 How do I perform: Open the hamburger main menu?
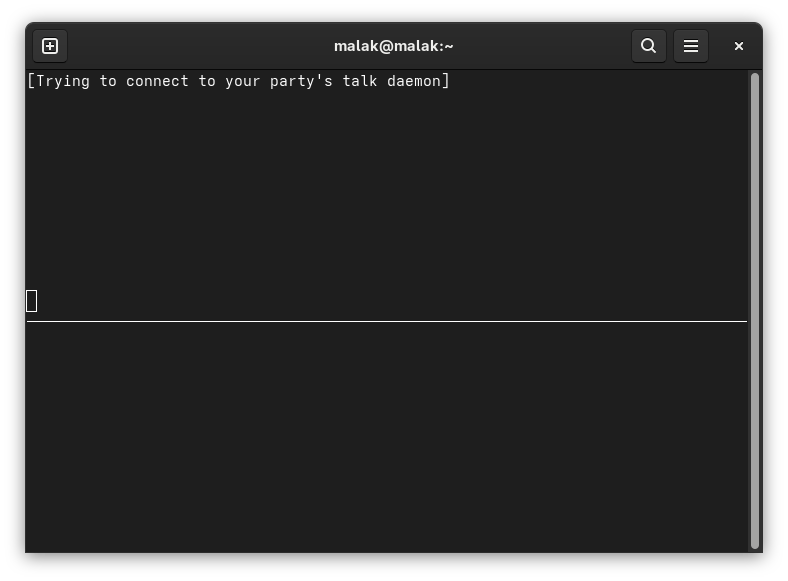tap(691, 46)
